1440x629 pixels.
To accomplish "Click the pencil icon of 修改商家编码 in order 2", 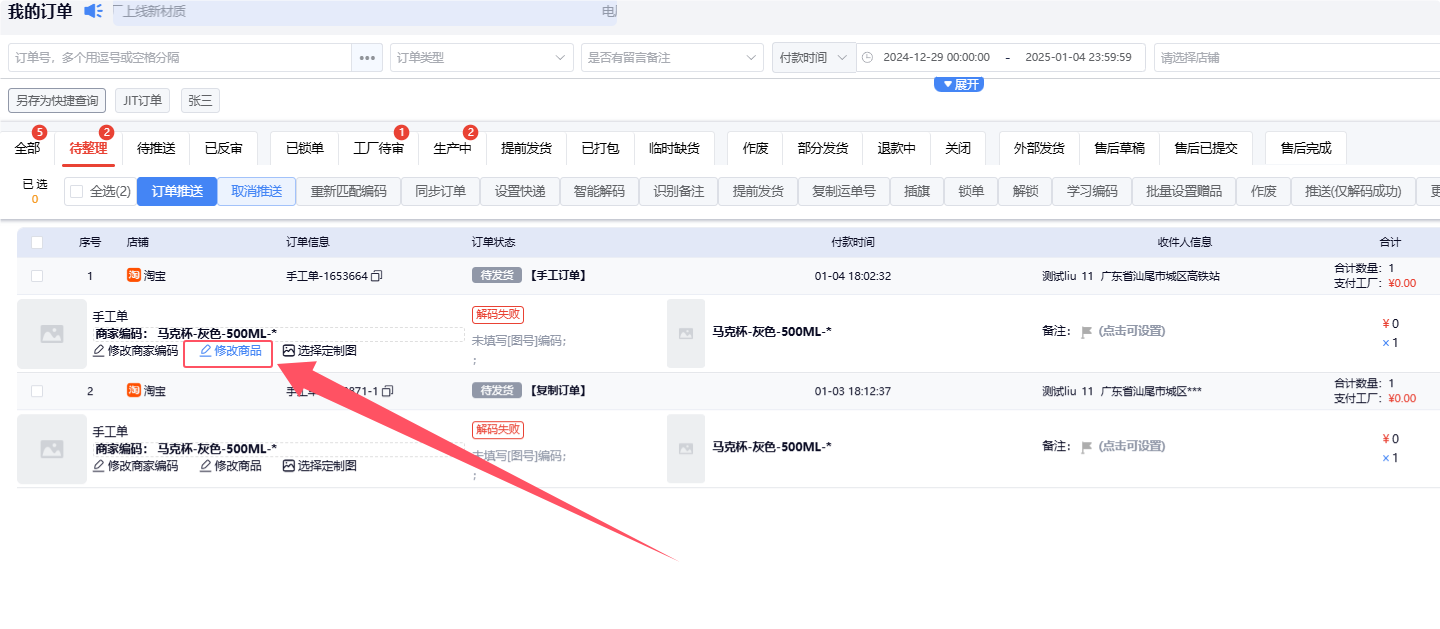I will point(99,466).
